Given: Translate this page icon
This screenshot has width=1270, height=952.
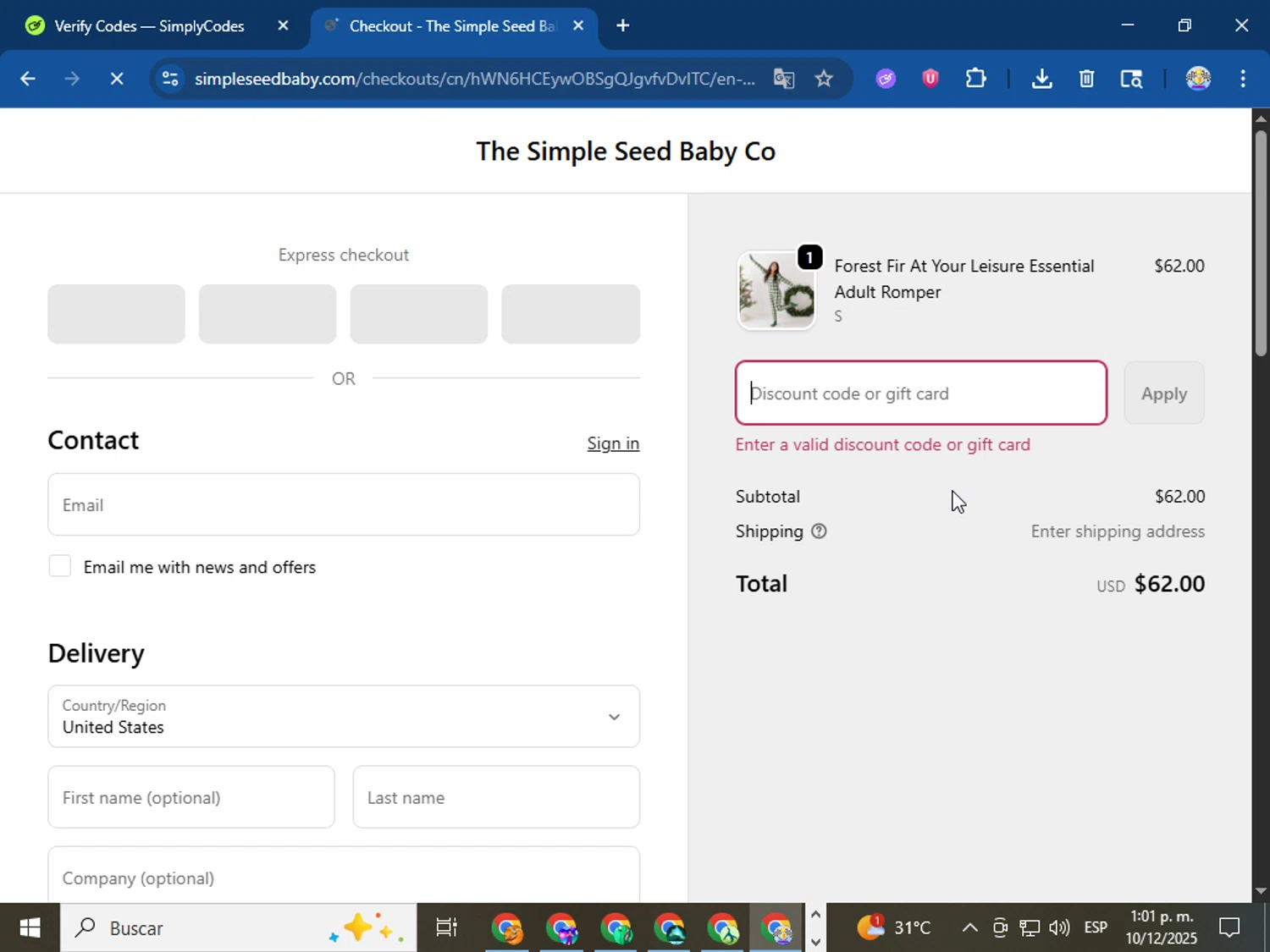Looking at the screenshot, I should (784, 79).
